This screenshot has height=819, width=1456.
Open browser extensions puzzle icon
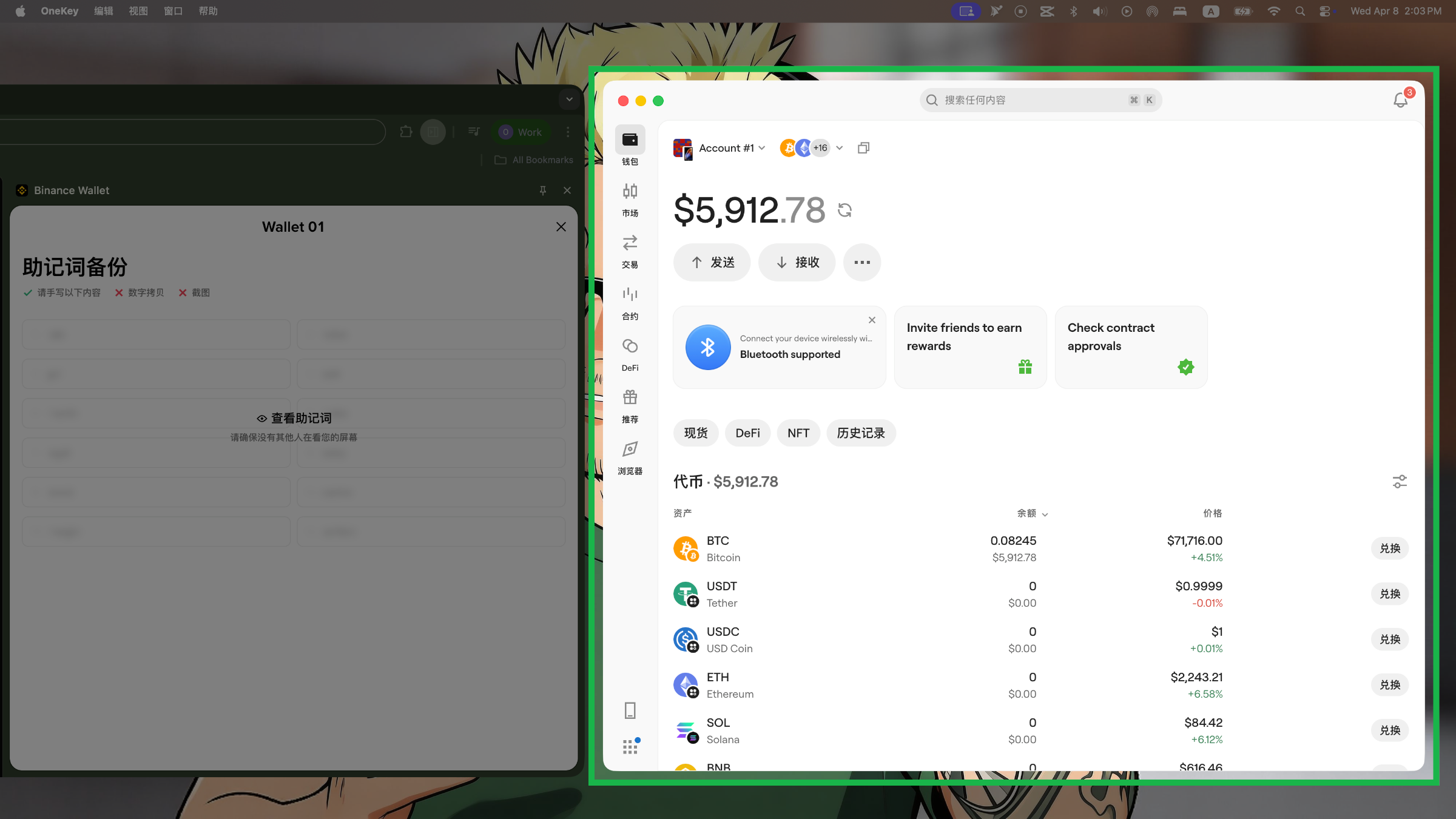(406, 132)
